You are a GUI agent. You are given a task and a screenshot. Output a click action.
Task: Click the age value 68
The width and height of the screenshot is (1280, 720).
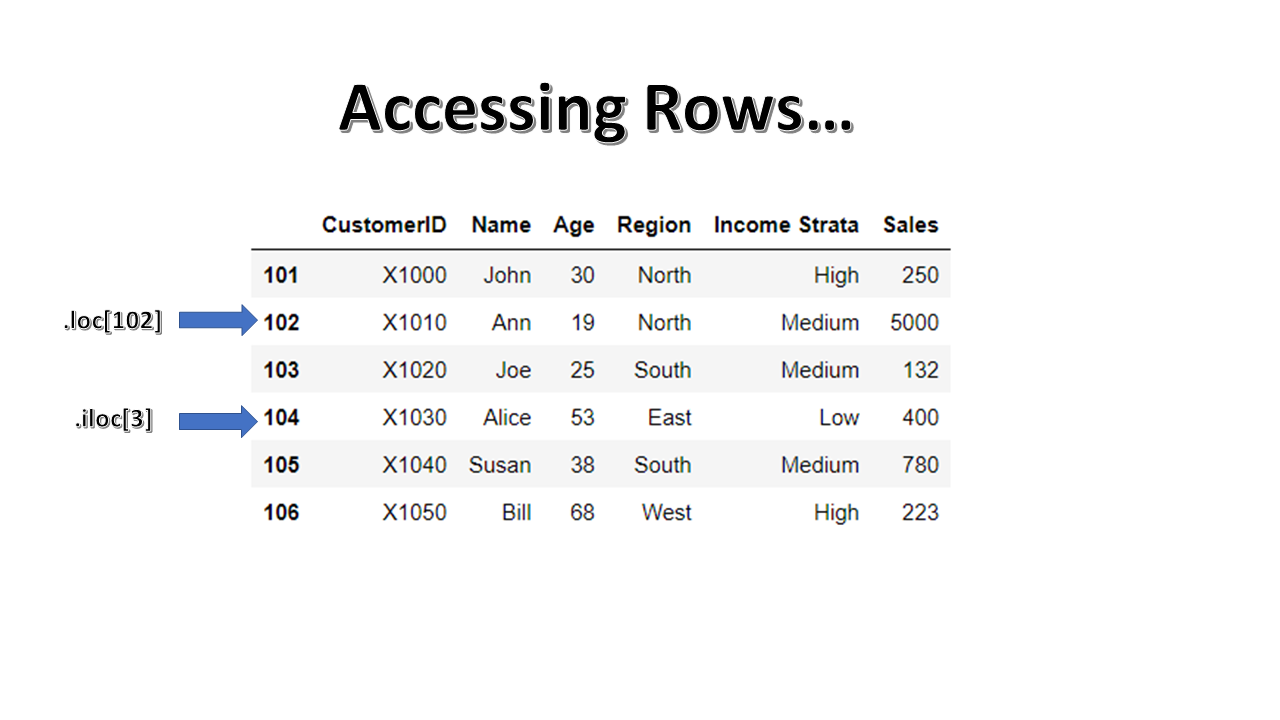point(582,512)
